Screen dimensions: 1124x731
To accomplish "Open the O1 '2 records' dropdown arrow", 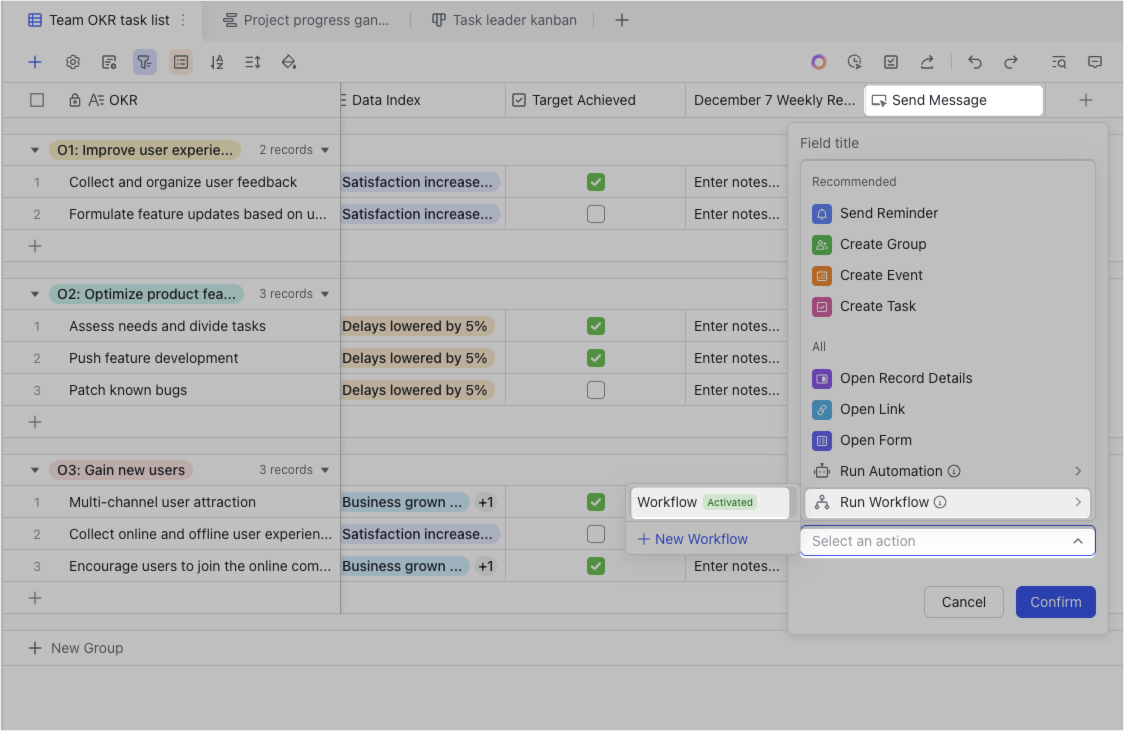I will (325, 150).
